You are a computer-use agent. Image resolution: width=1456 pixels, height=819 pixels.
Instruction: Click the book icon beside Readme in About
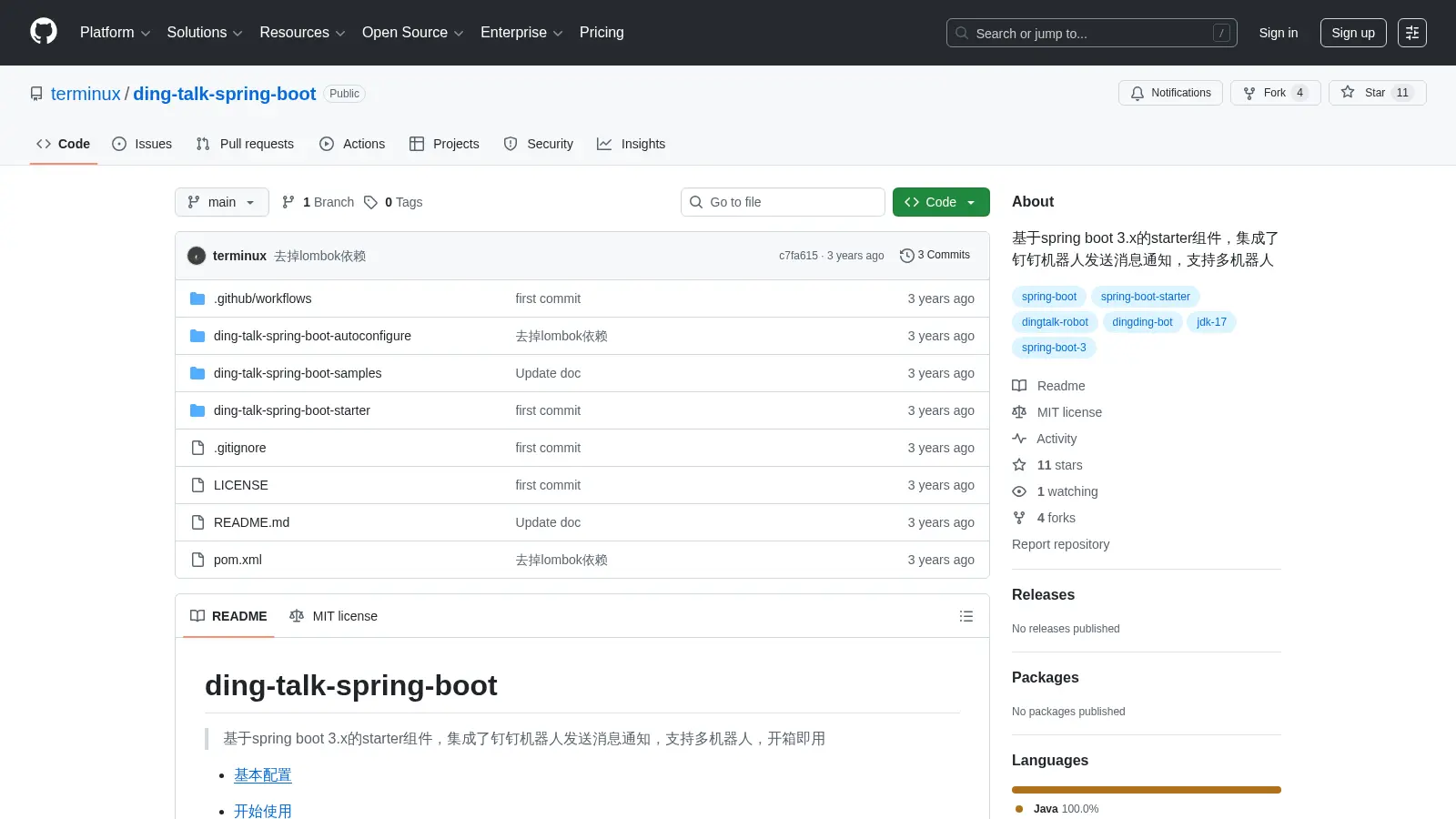click(x=1019, y=386)
